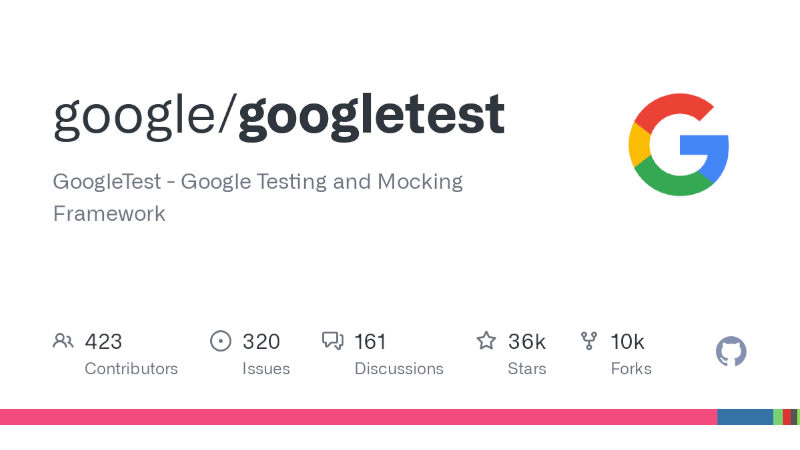Click the Contributors people icon
This screenshot has height=450, width=800.
click(x=63, y=341)
